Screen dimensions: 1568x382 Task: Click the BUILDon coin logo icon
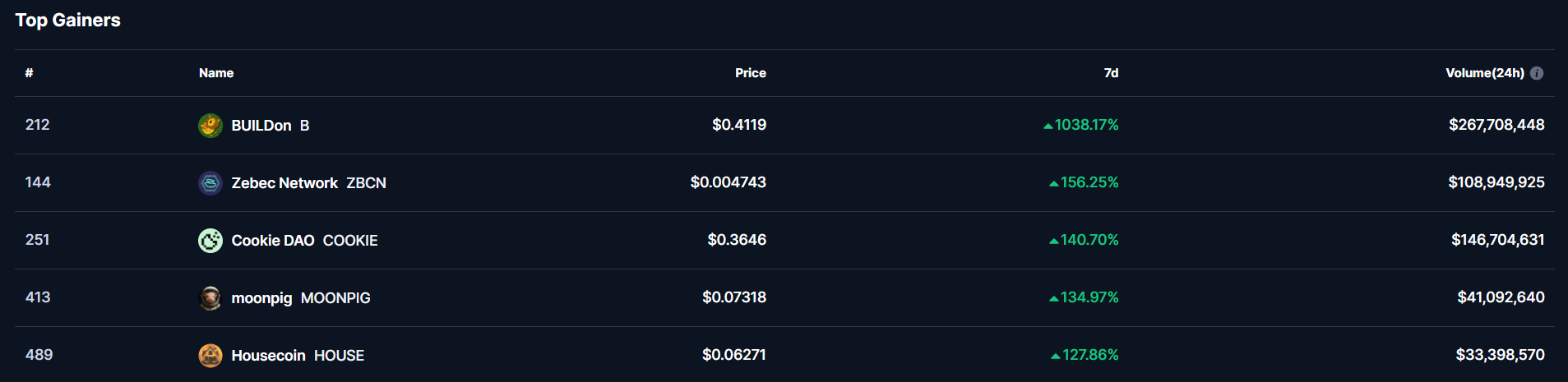click(x=210, y=126)
